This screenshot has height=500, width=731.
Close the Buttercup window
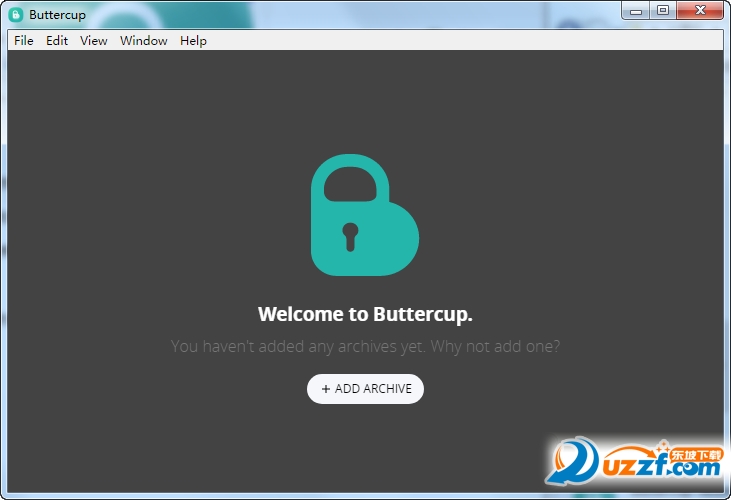tap(700, 11)
